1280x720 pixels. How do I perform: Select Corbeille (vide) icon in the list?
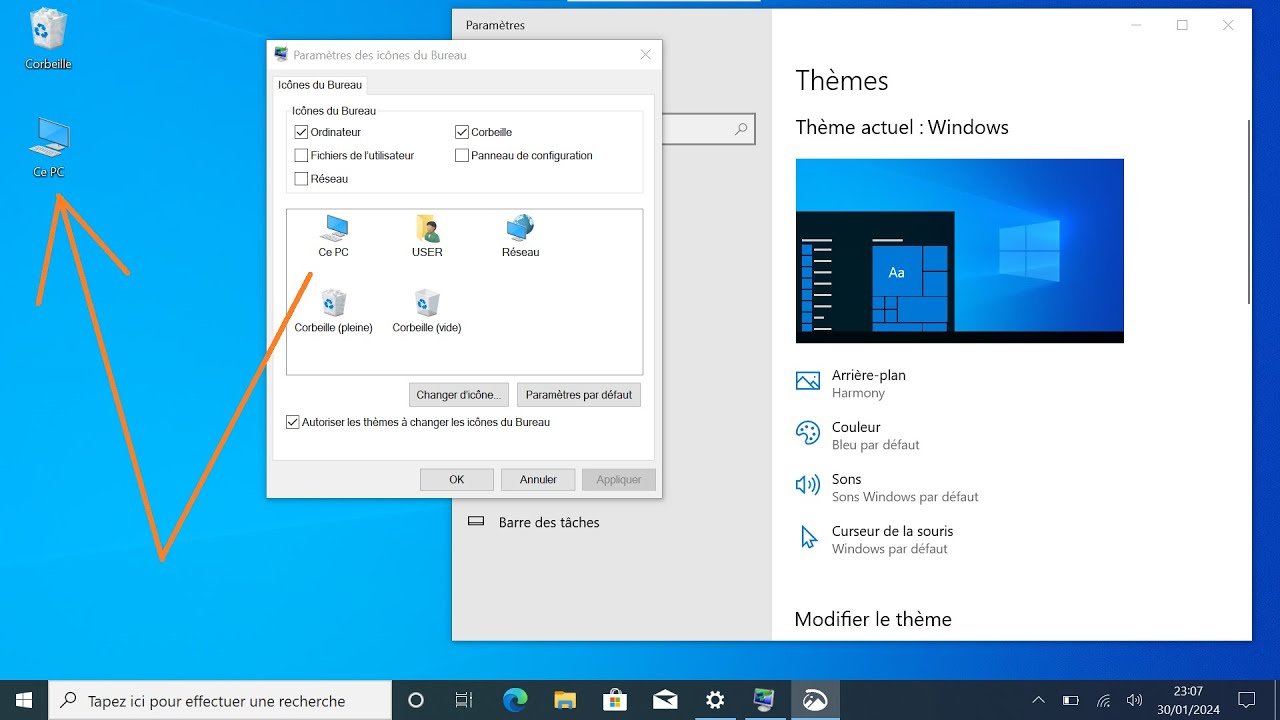[427, 311]
